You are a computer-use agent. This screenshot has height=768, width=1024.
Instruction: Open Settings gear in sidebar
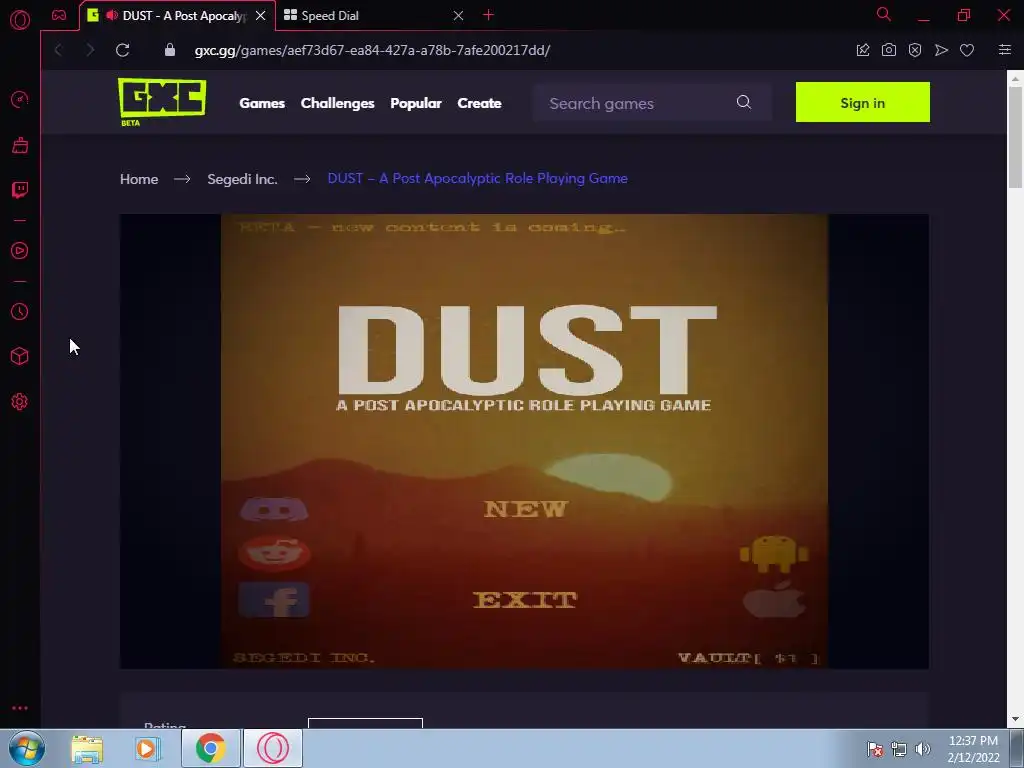coord(20,402)
